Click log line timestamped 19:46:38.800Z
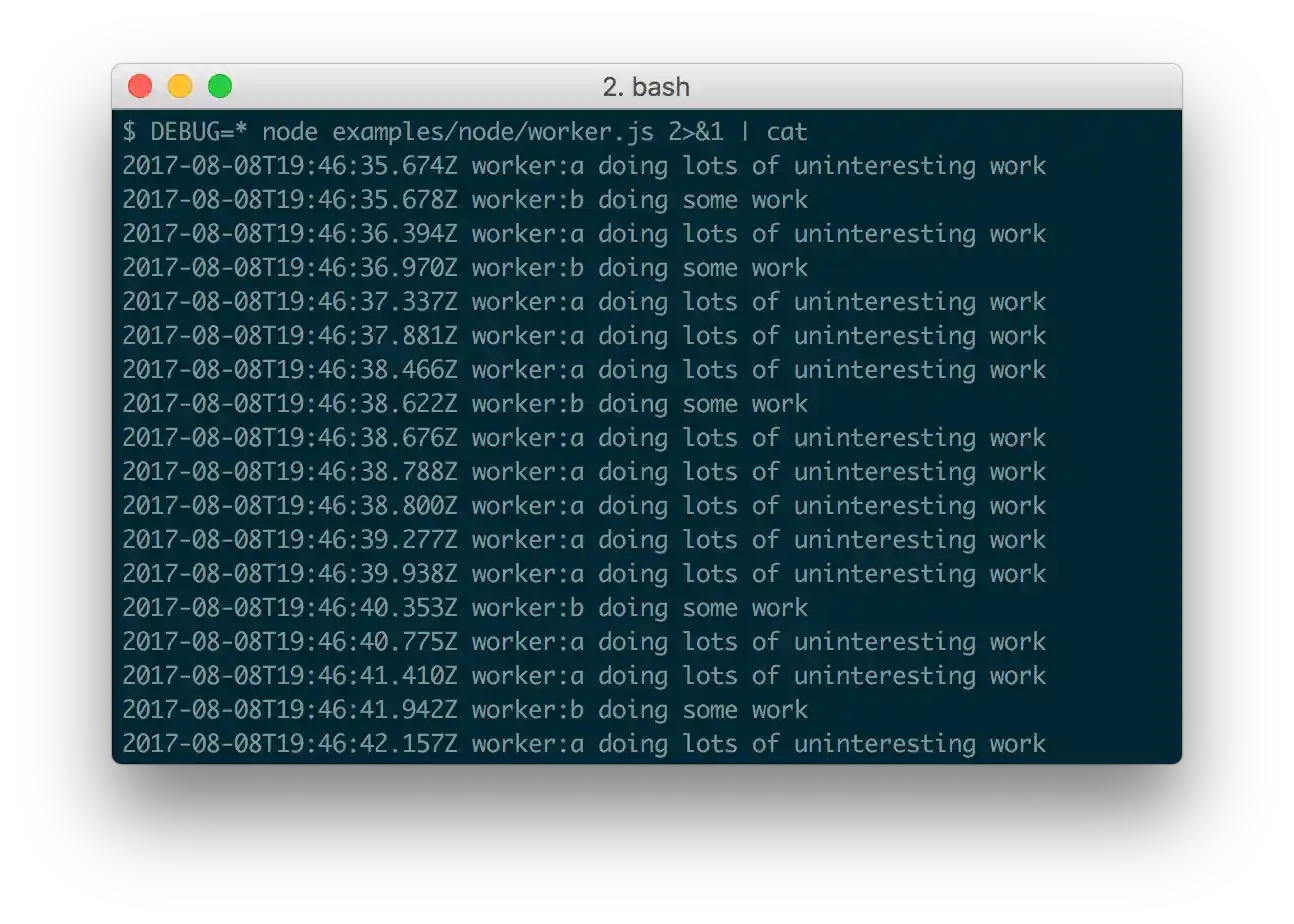This screenshot has height=924, width=1294. point(584,506)
